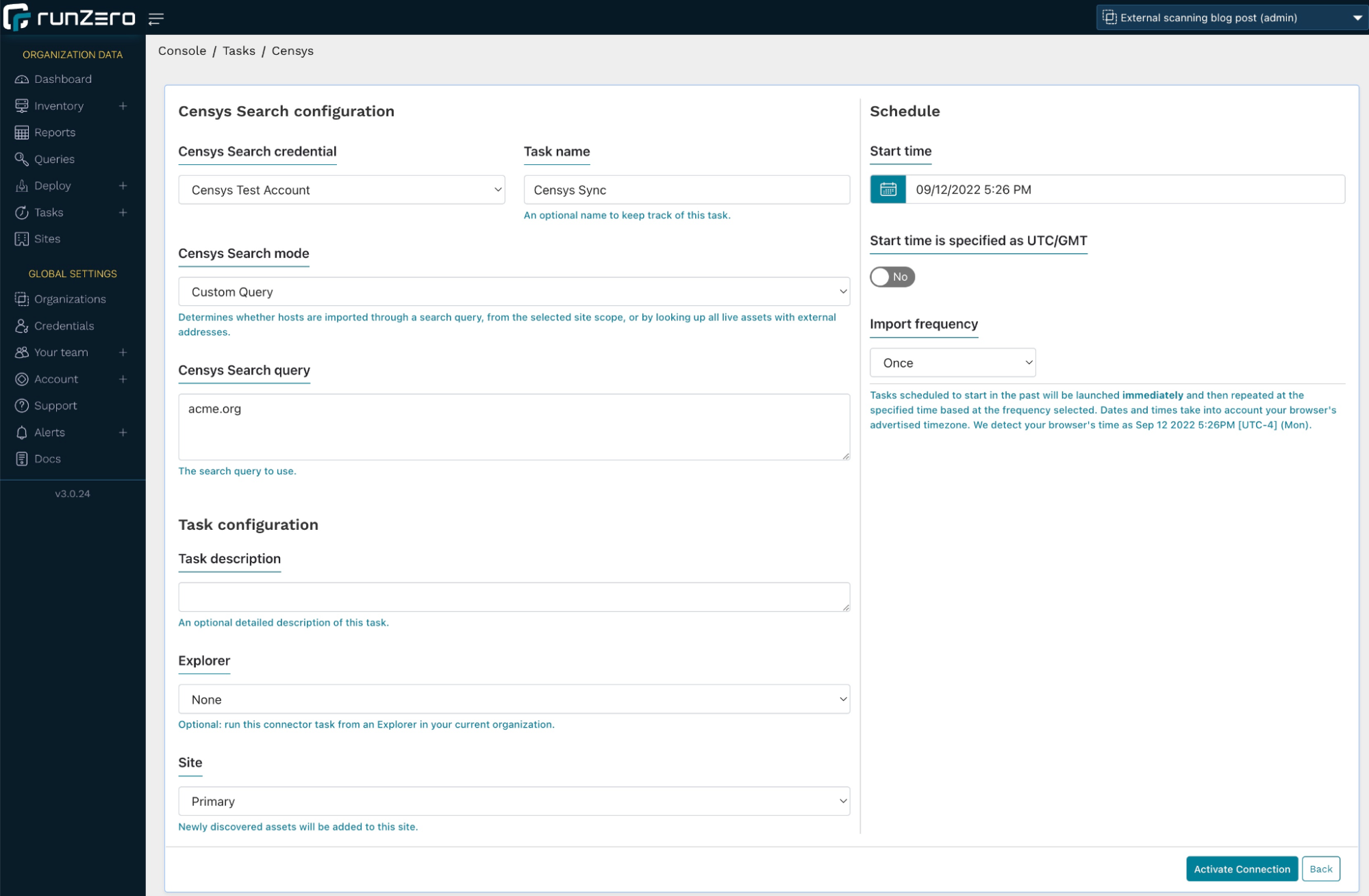Click the Back button
The height and width of the screenshot is (896, 1369).
coord(1320,869)
